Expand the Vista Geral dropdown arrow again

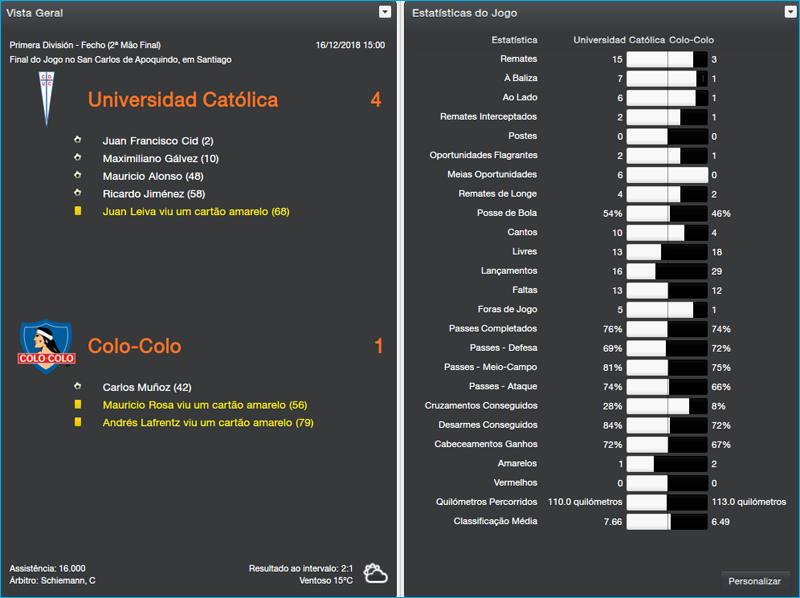(384, 12)
